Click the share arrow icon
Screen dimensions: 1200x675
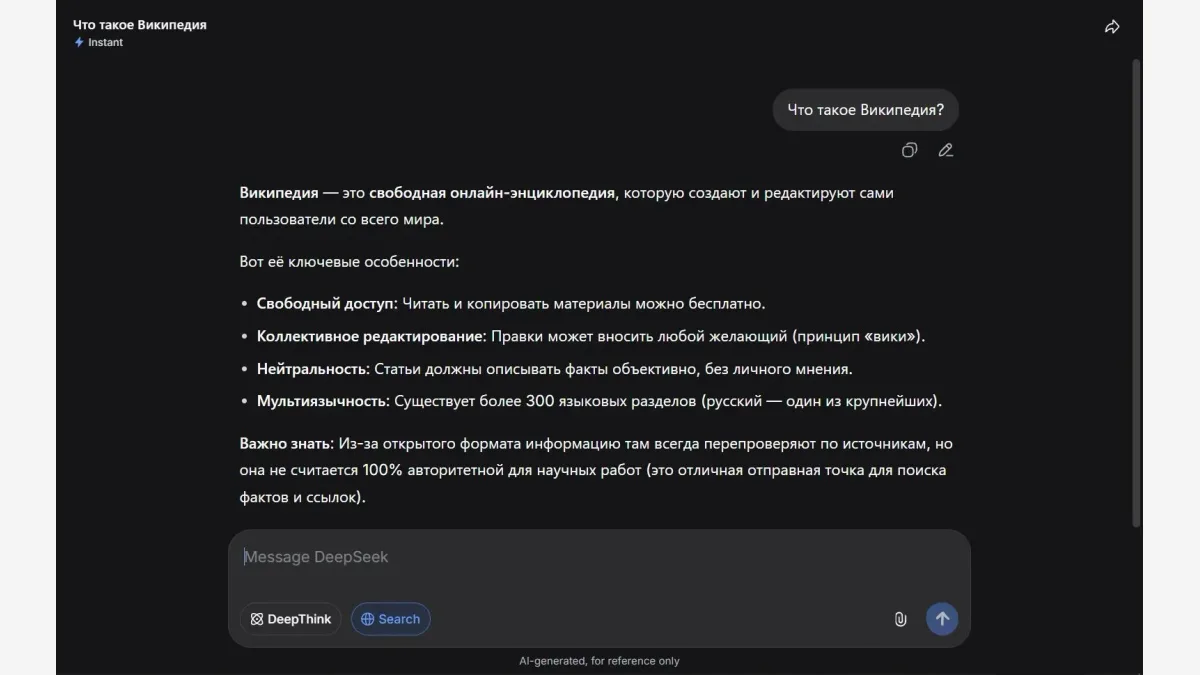(1112, 27)
